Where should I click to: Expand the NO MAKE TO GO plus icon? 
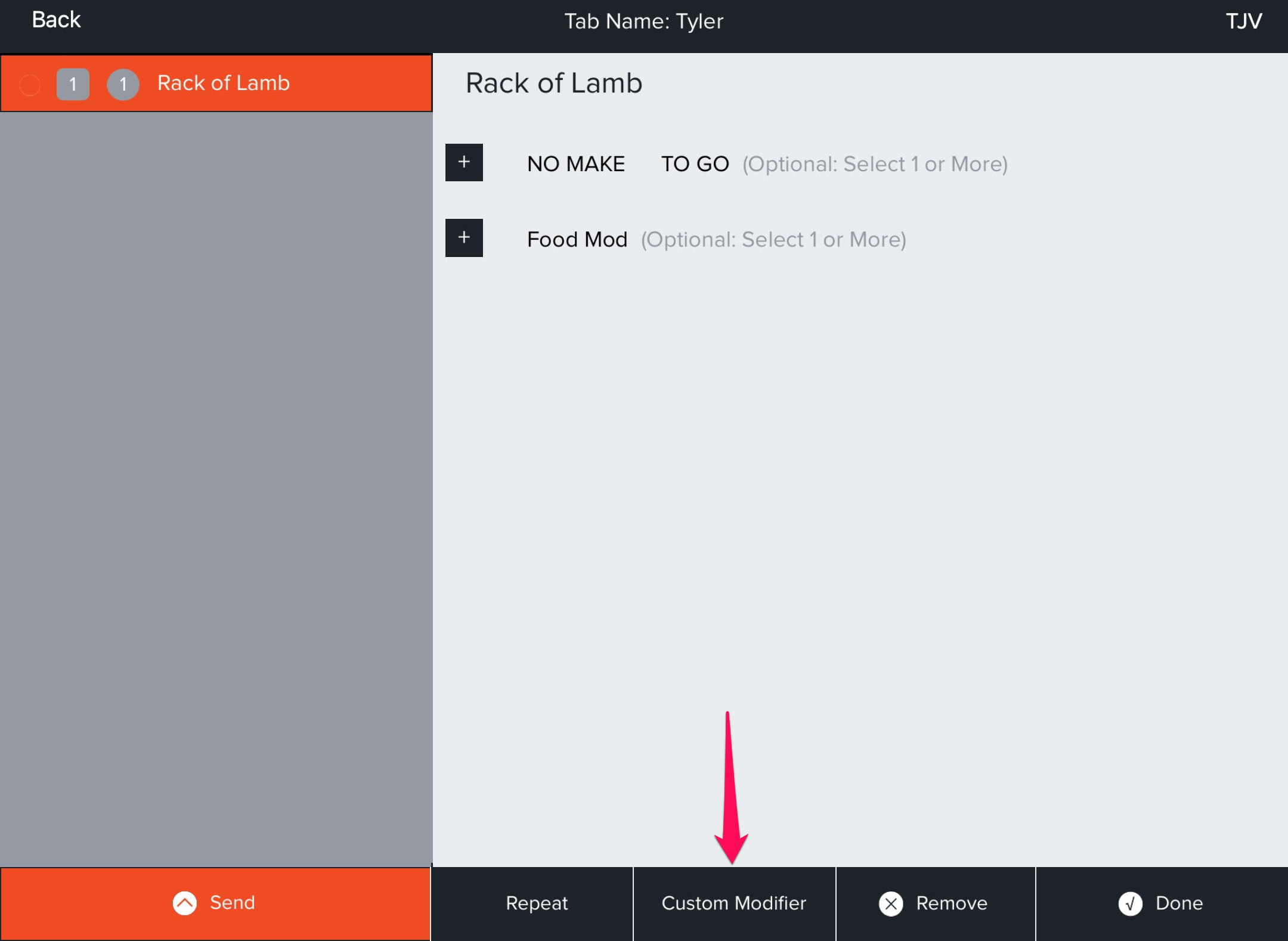[x=464, y=162]
